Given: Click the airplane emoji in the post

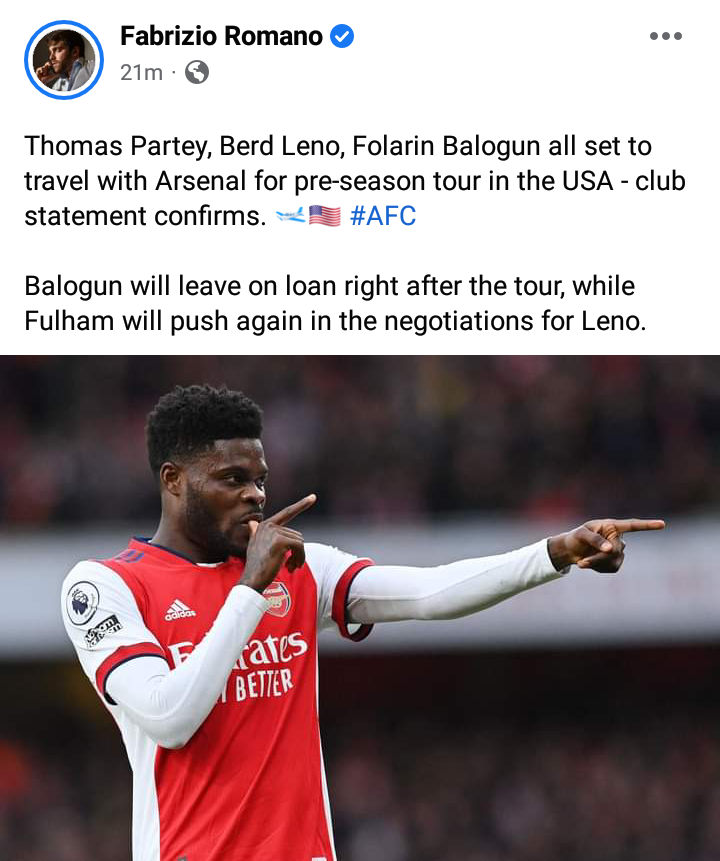Looking at the screenshot, I should 290,215.
